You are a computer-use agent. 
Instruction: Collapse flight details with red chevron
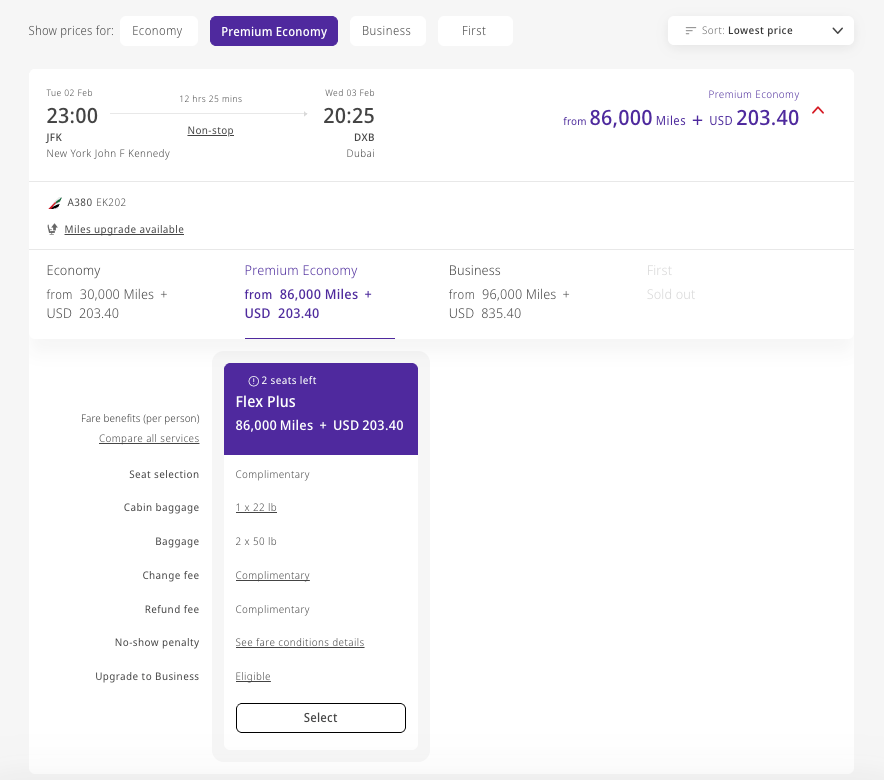(x=818, y=110)
